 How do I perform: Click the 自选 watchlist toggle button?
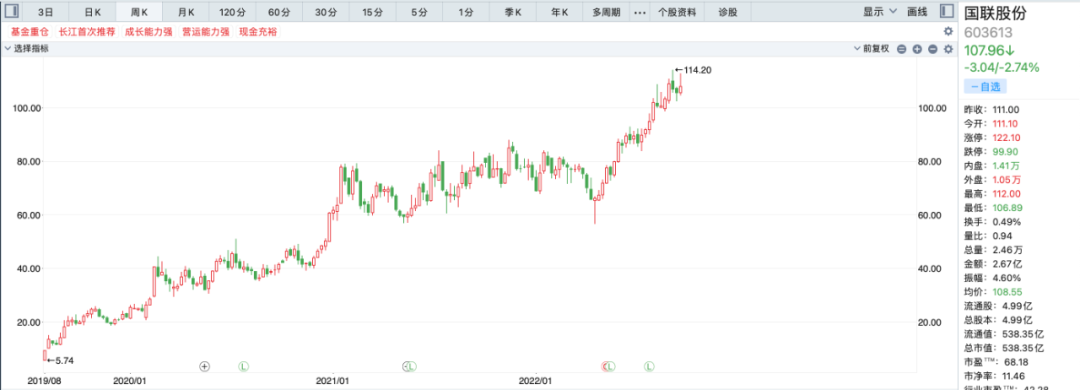[x=985, y=87]
